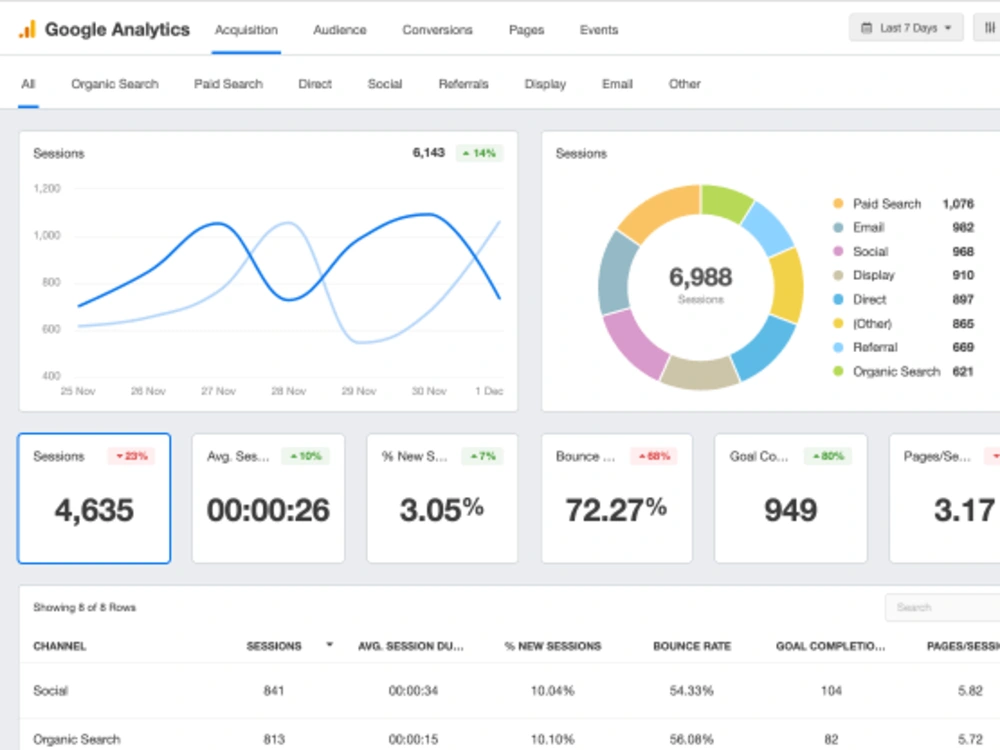Click the Email legend color dot
Viewport: 1000px width, 750px height.
(x=838, y=228)
